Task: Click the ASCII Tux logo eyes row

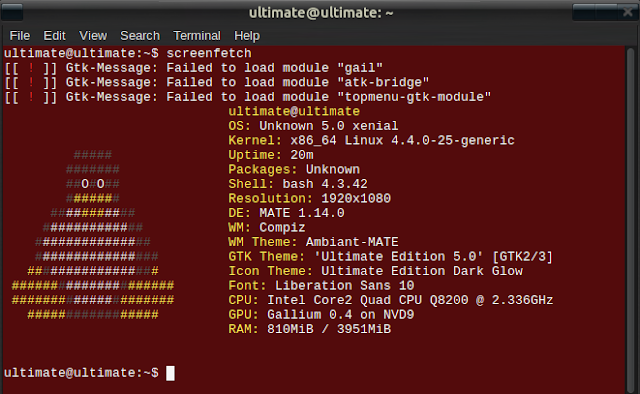Action: [x=93, y=184]
